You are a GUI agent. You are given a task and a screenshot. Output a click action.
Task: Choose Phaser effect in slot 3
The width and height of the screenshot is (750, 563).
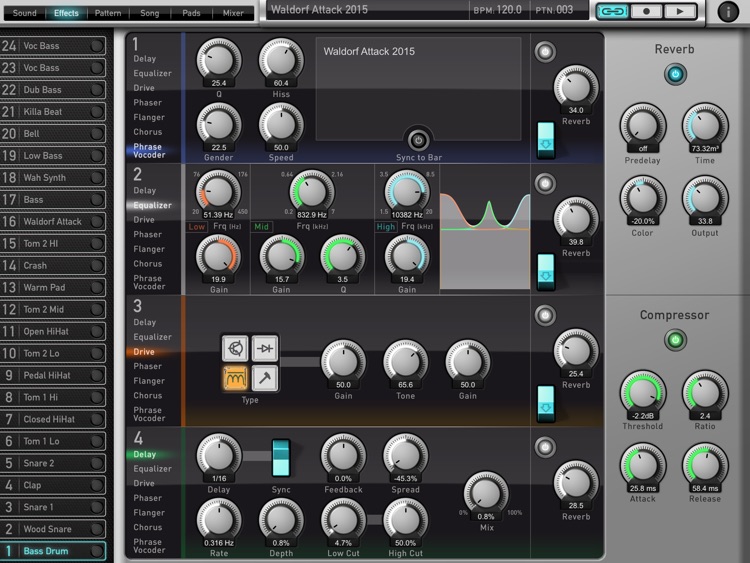(x=147, y=366)
